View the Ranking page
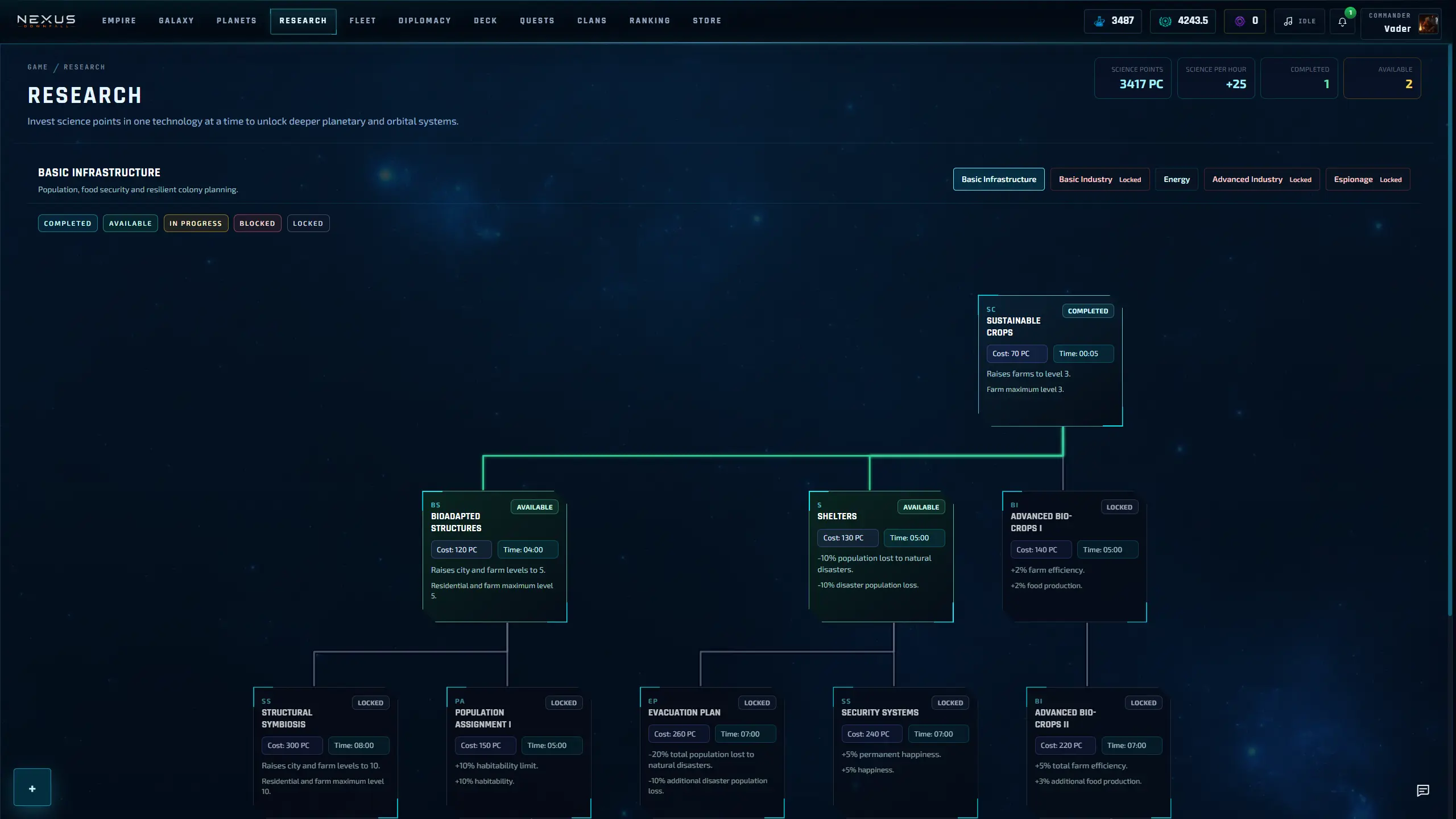 point(650,21)
